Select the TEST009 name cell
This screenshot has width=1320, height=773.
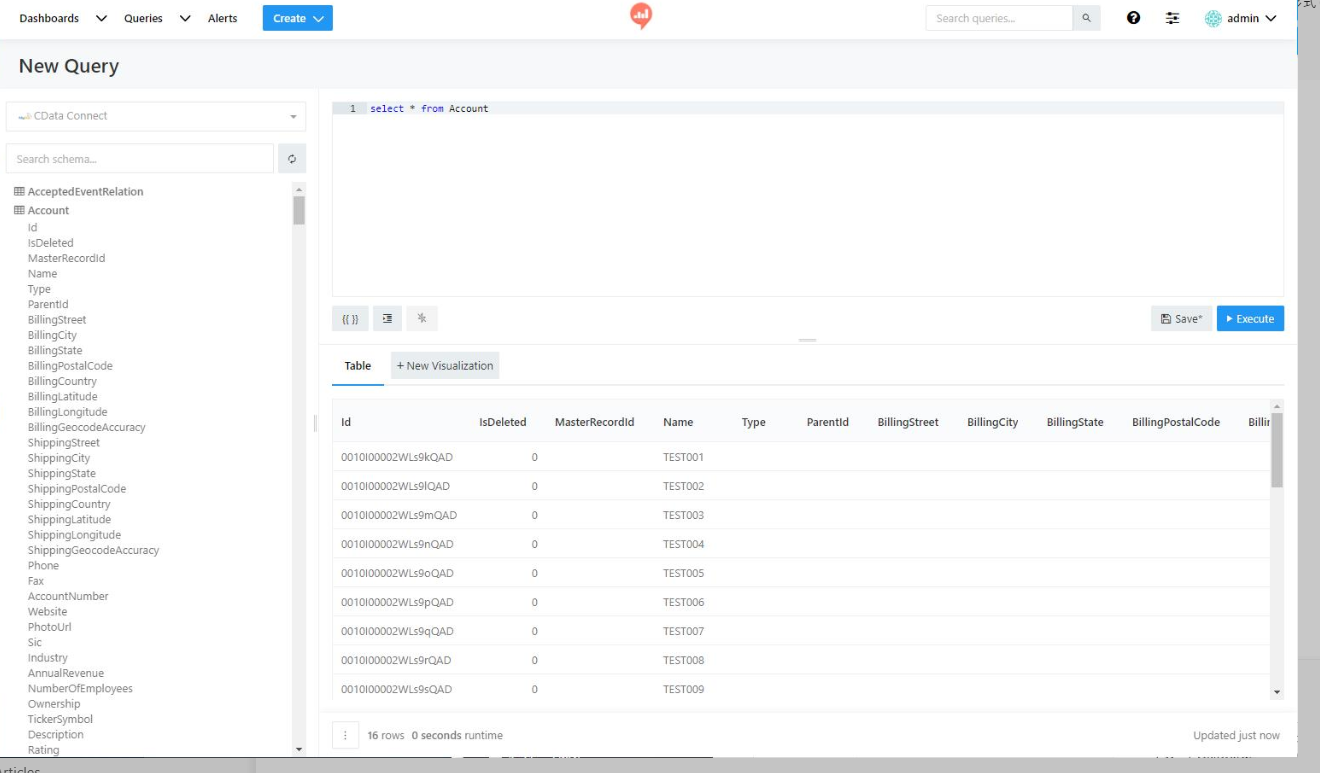[x=684, y=689]
